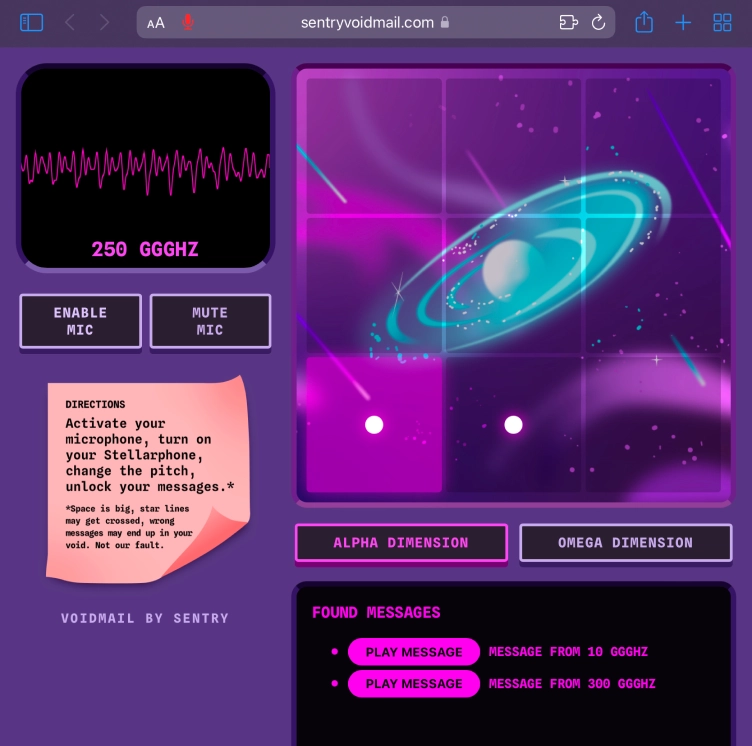
Task: Open the extensions puzzle icon
Action: point(568,22)
